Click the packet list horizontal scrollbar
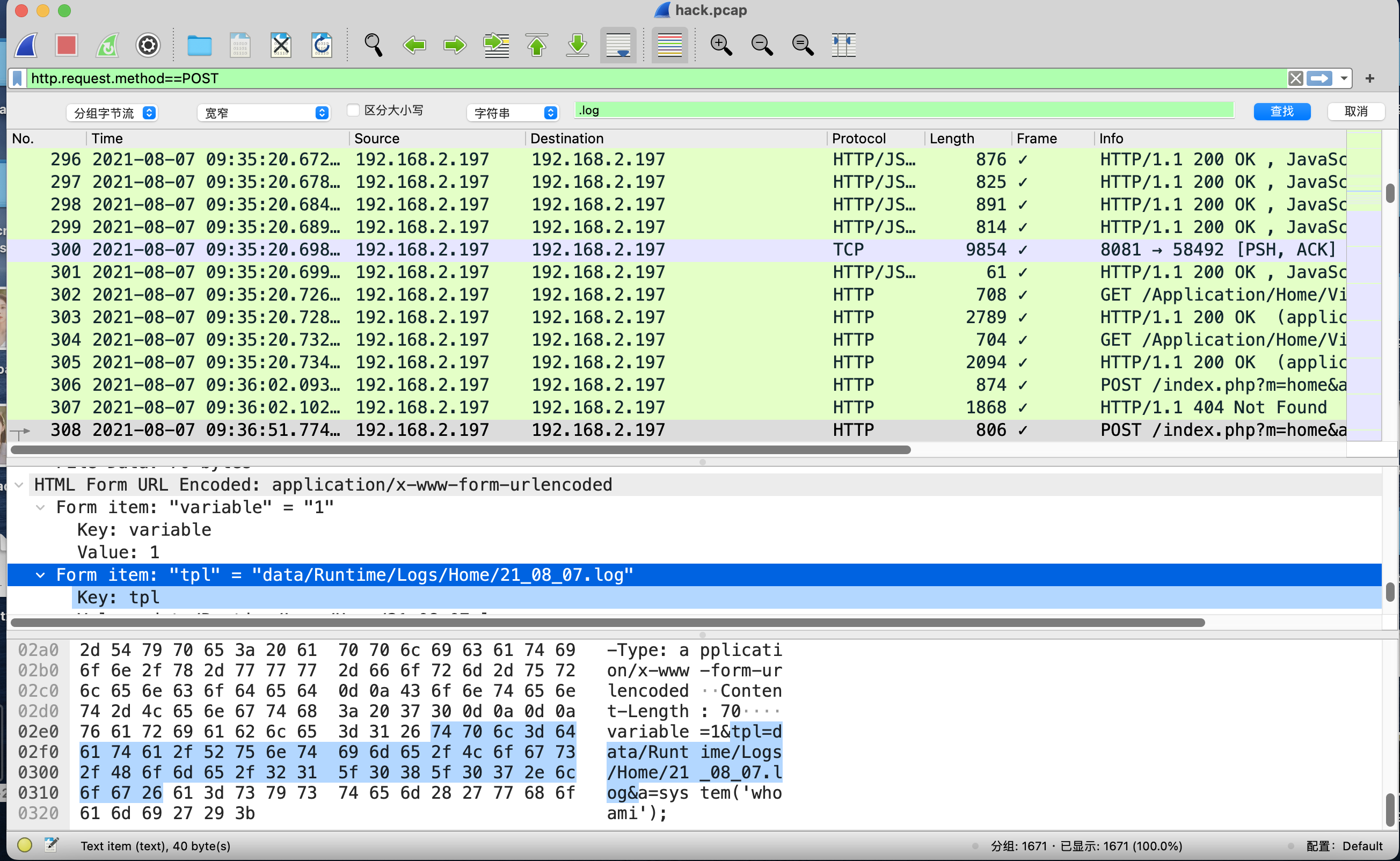The height and width of the screenshot is (861, 1400). [x=461, y=450]
